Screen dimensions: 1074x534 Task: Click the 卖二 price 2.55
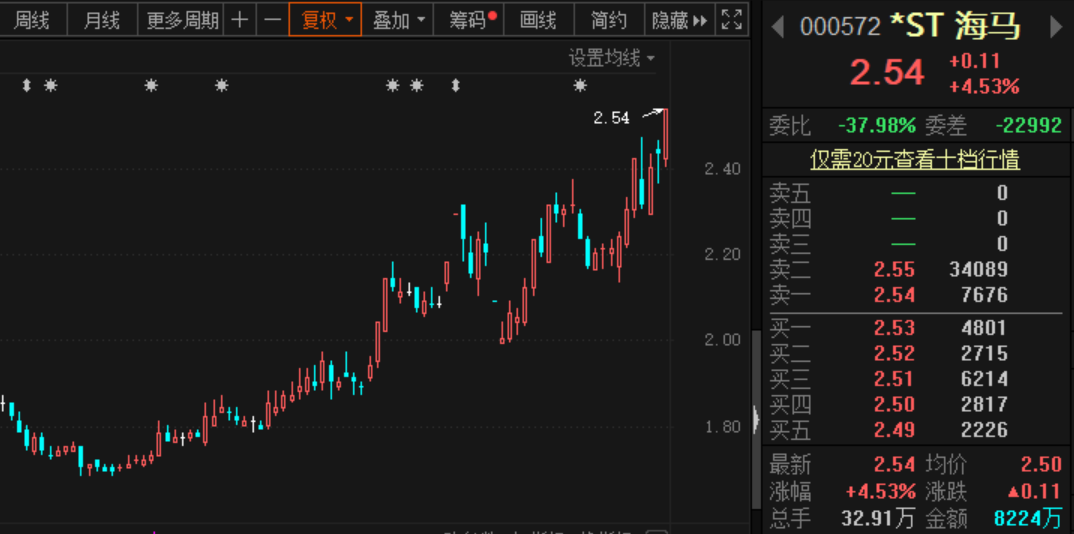click(894, 269)
